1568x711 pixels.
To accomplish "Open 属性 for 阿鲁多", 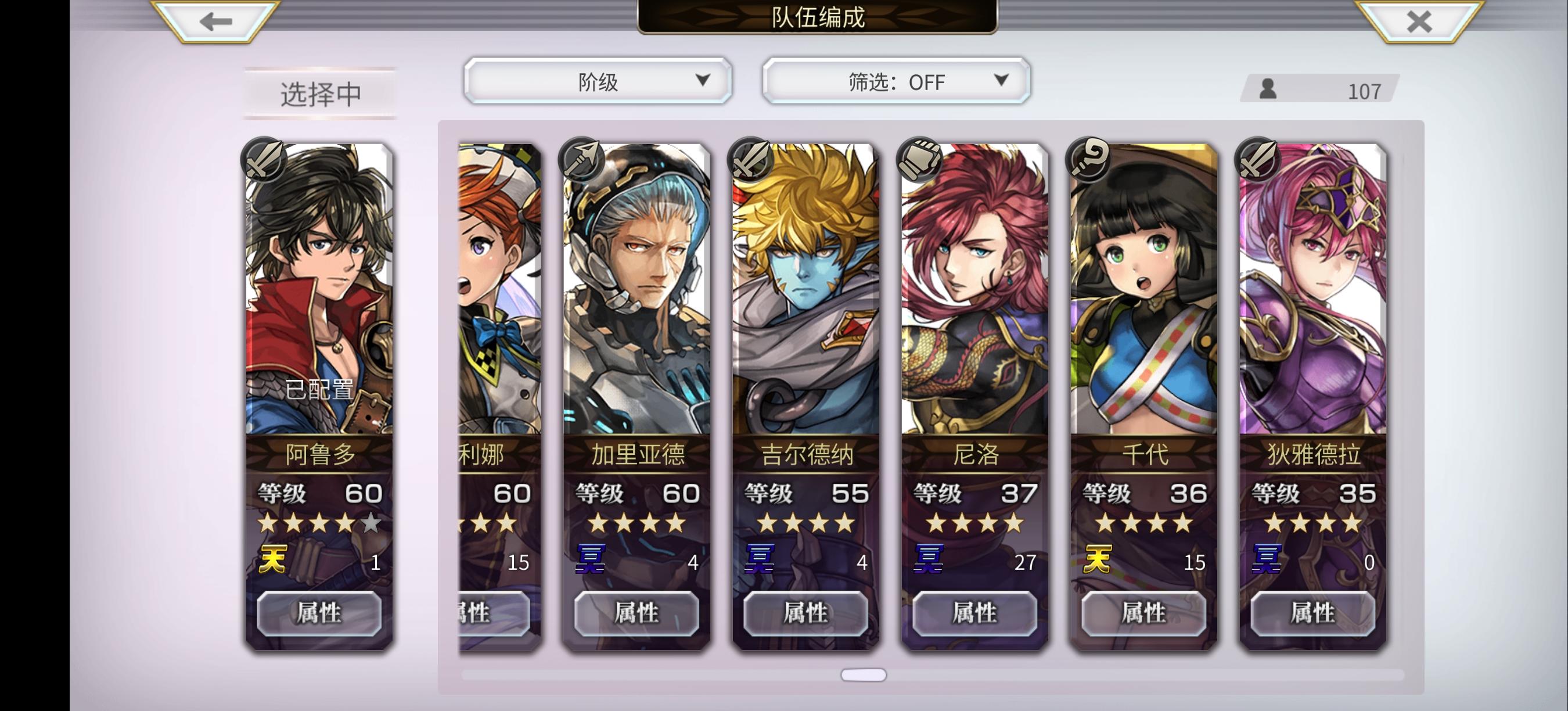I will tap(319, 613).
